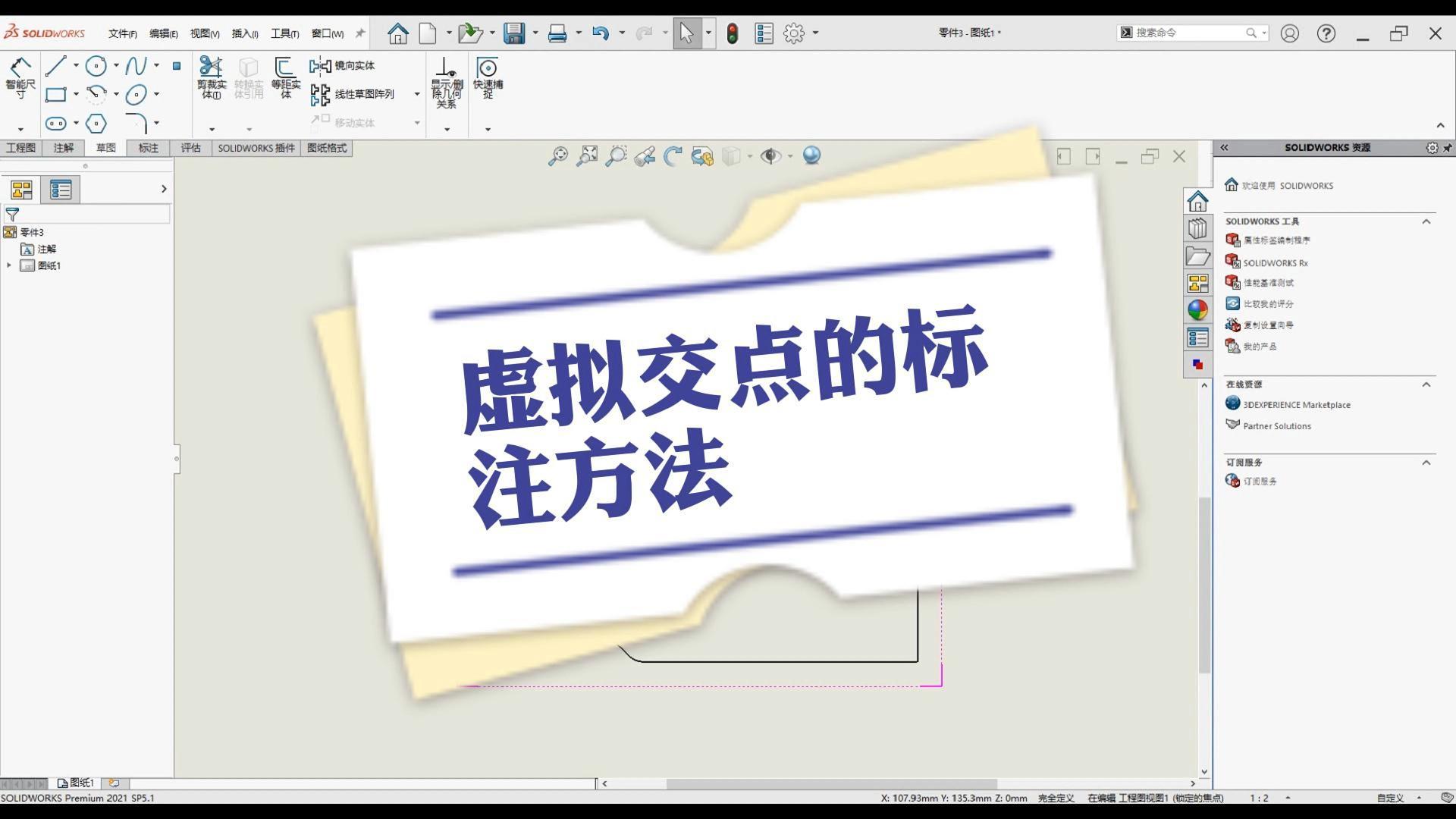
Task: Pin the menu bar with pushpin
Action: click(360, 33)
